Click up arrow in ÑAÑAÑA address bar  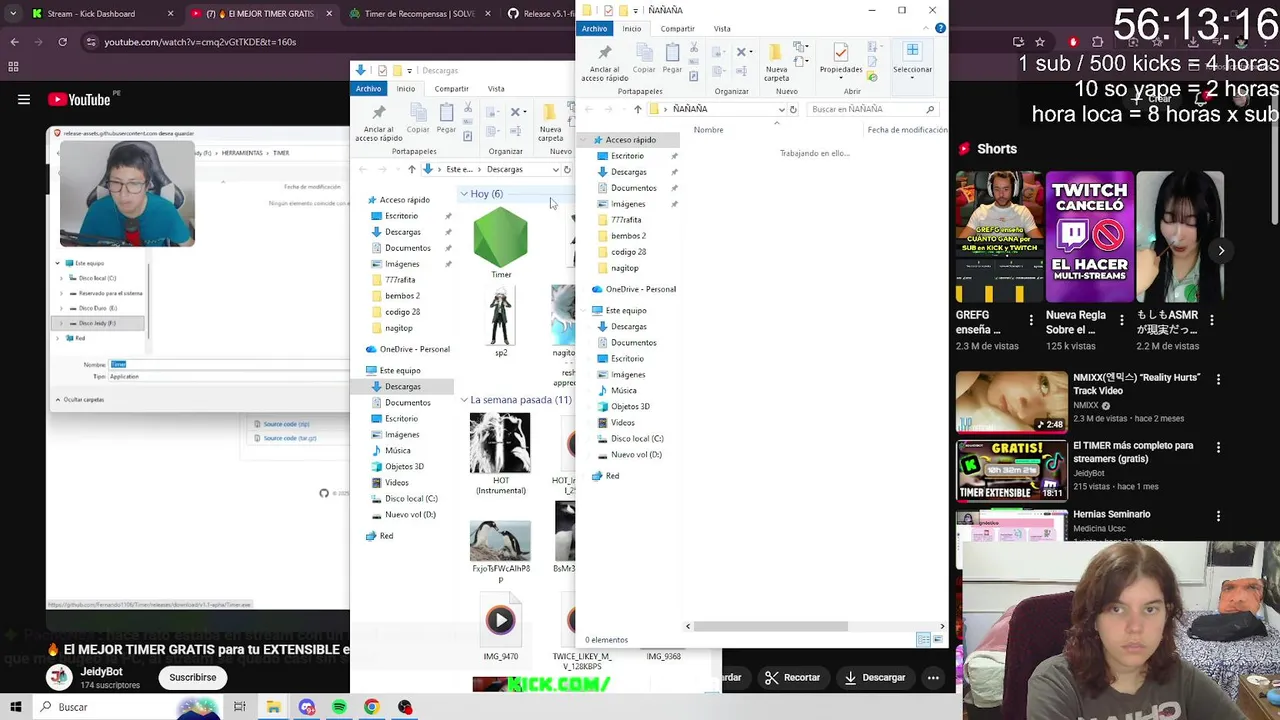pos(637,109)
